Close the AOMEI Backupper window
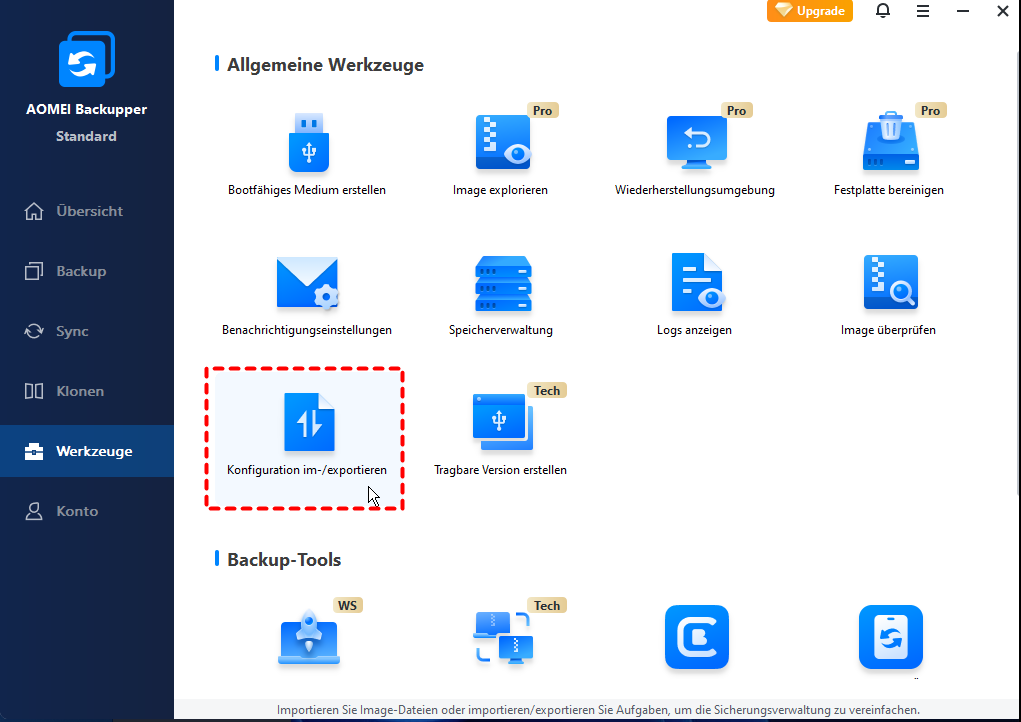This screenshot has height=722, width=1021. click(x=1003, y=11)
